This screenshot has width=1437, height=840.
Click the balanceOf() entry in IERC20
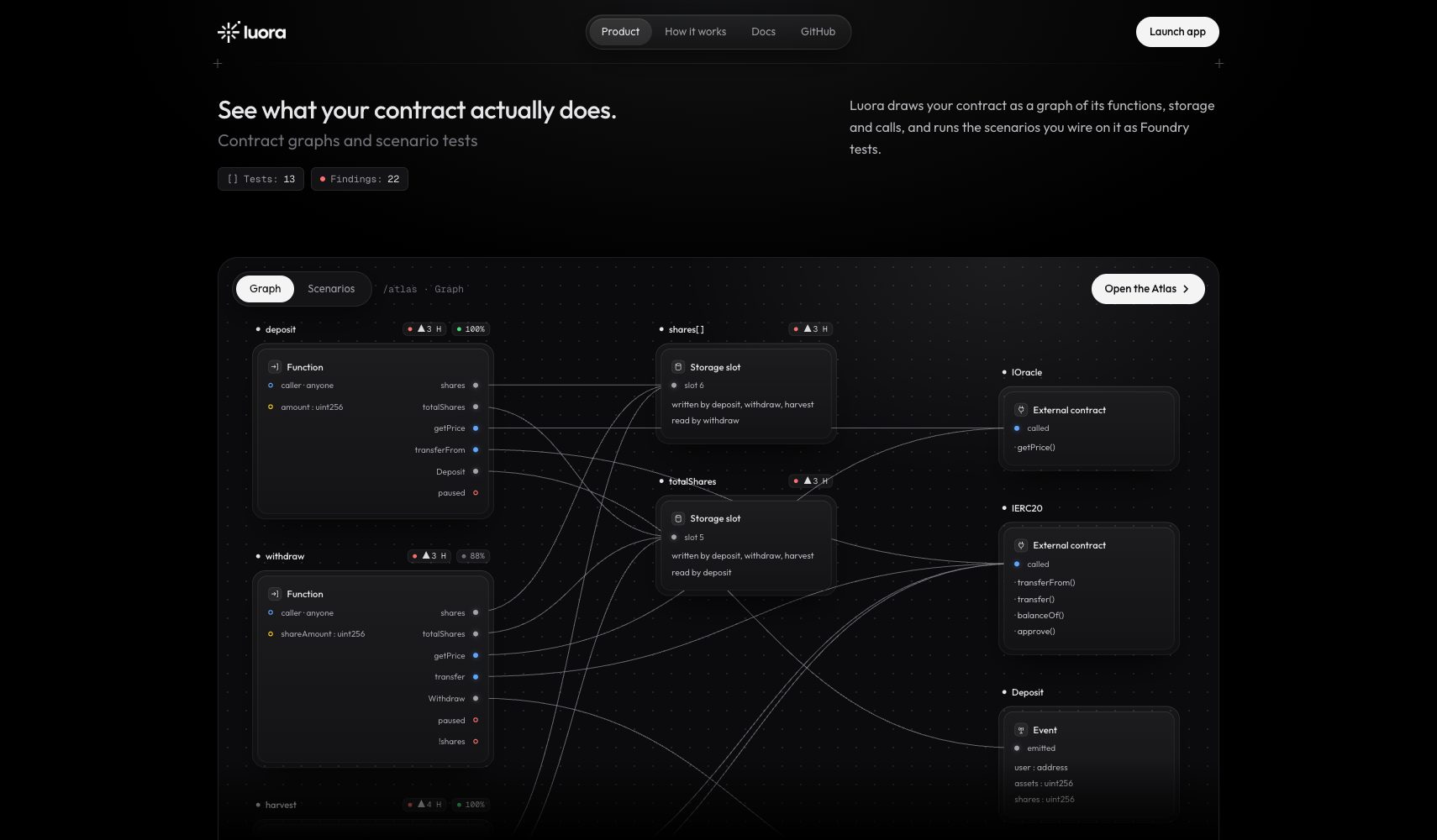click(x=1040, y=616)
